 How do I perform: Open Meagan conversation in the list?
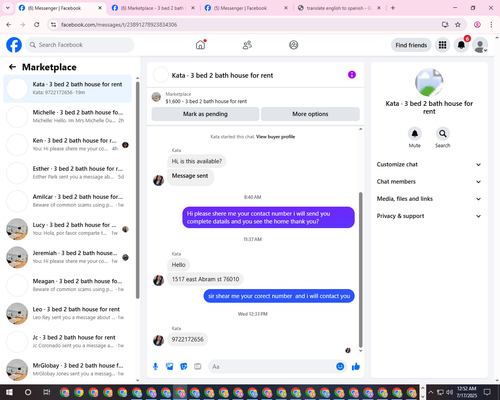pos(67,285)
